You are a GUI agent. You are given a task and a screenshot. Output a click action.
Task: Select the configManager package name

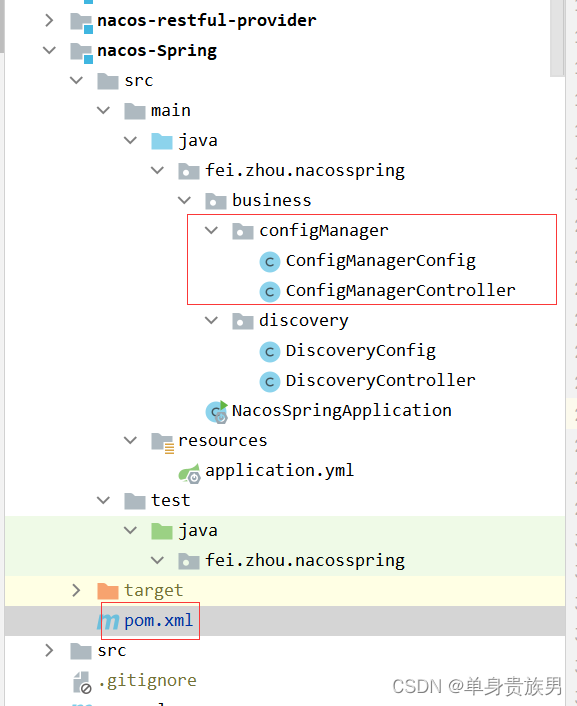tap(323, 231)
